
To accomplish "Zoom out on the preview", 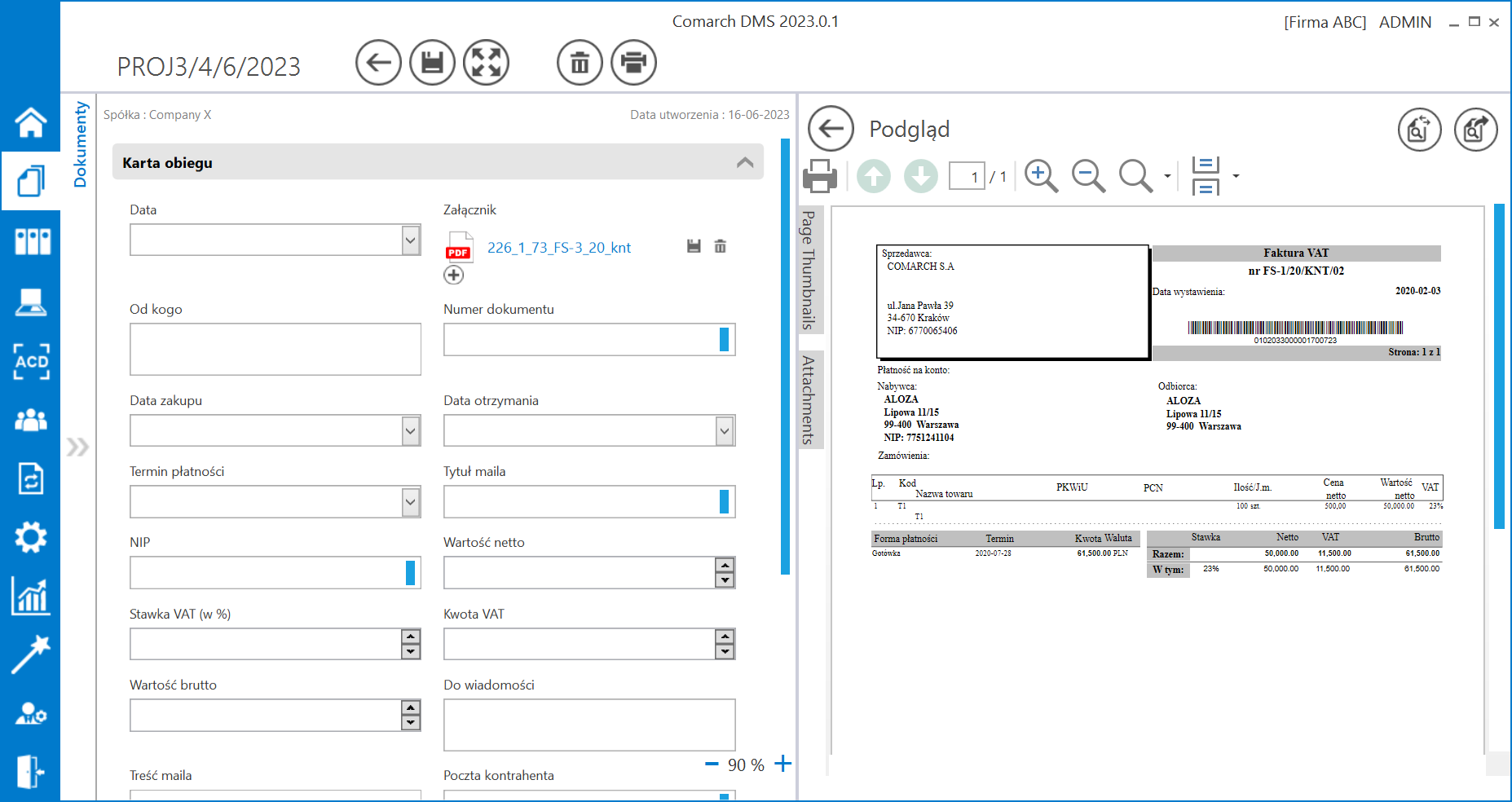I will point(1088,176).
